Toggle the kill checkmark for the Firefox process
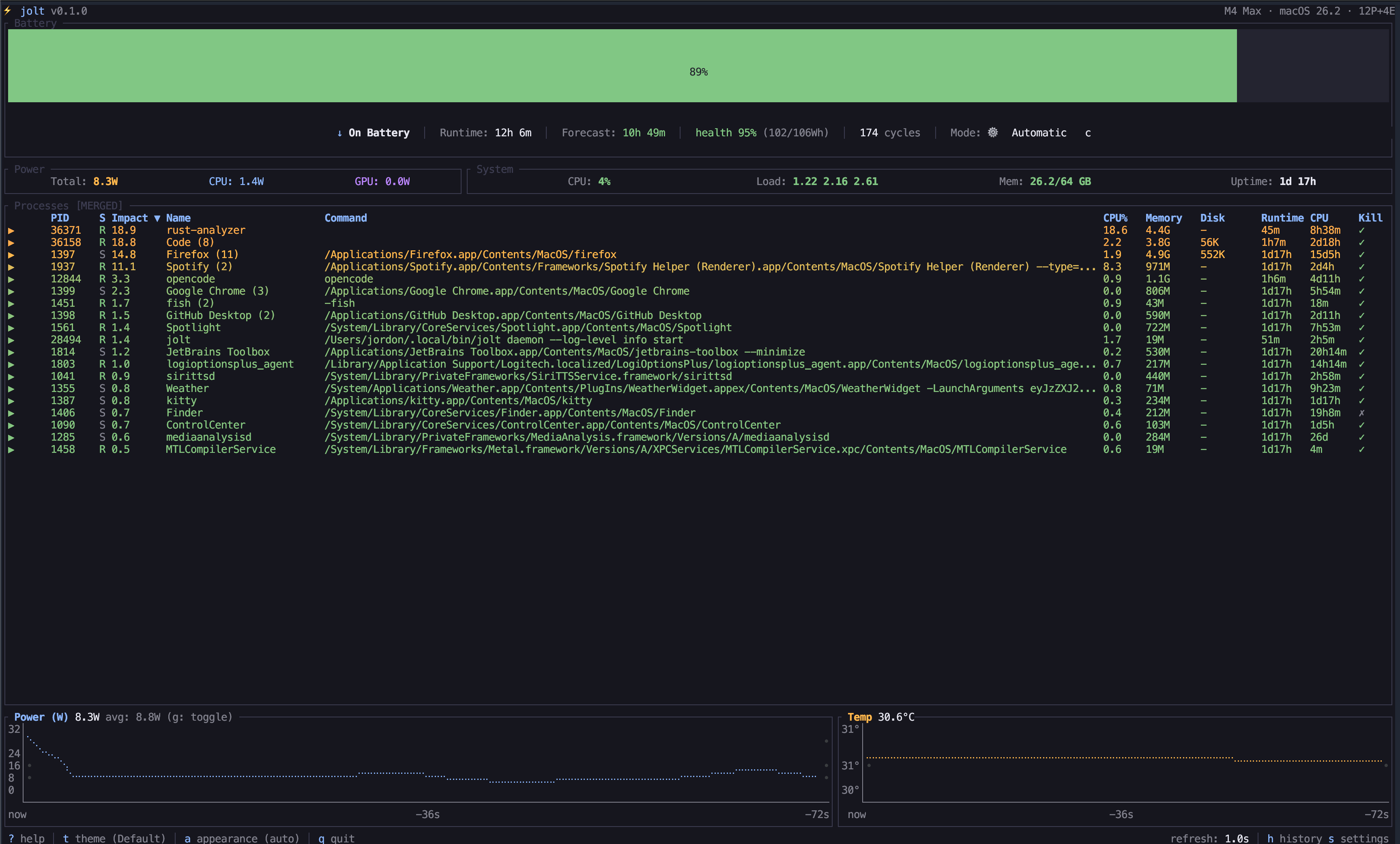This screenshot has width=1400, height=844. coord(1363,254)
